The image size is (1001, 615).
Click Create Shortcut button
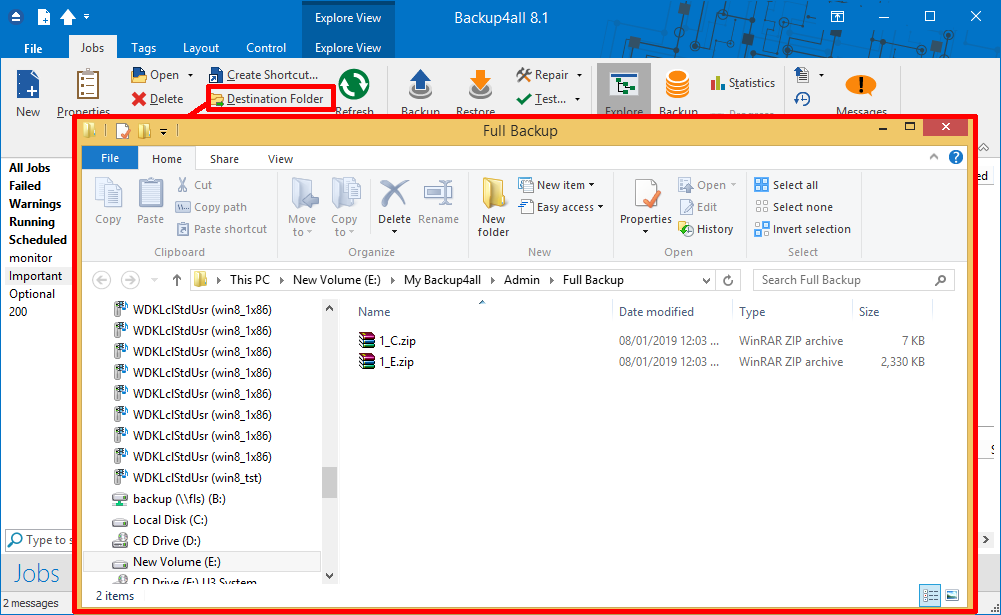[263, 75]
